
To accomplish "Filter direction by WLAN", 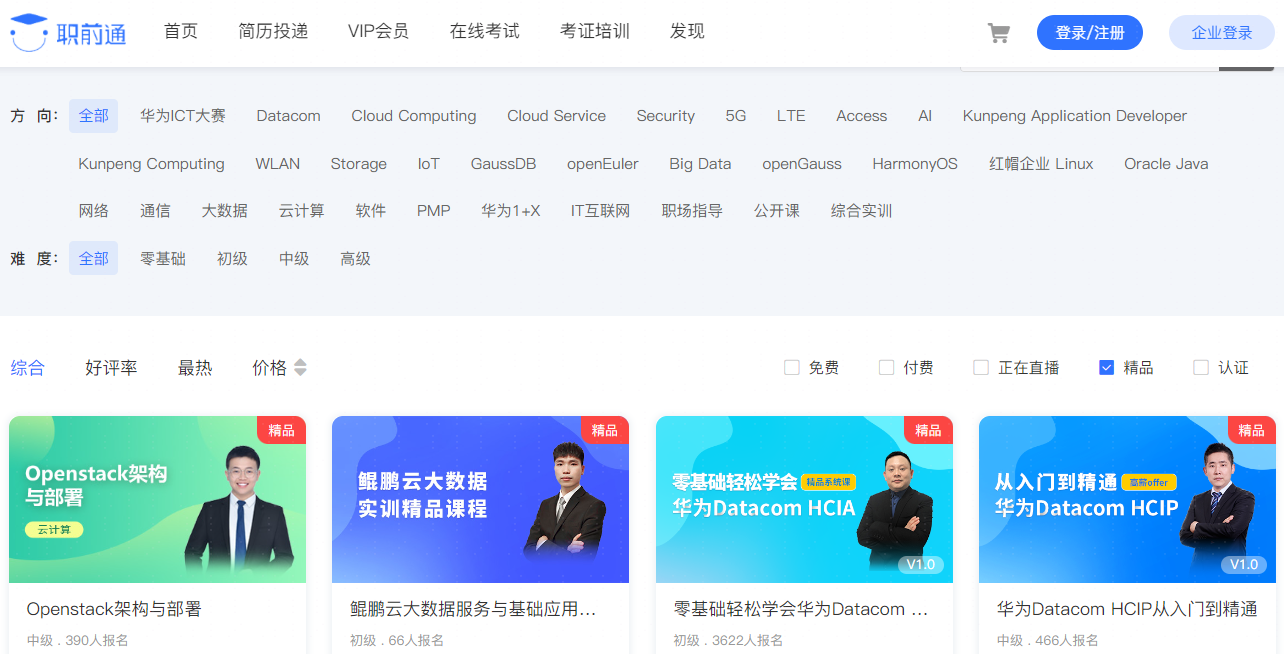I will pos(277,164).
